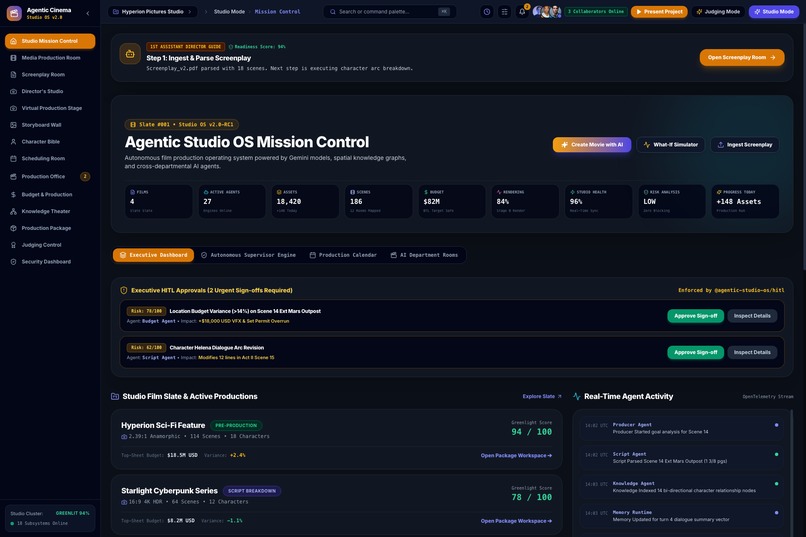This screenshot has height=537, width=806.
Task: Approve sign-off for Location Budget Variance
Action: [695, 316]
